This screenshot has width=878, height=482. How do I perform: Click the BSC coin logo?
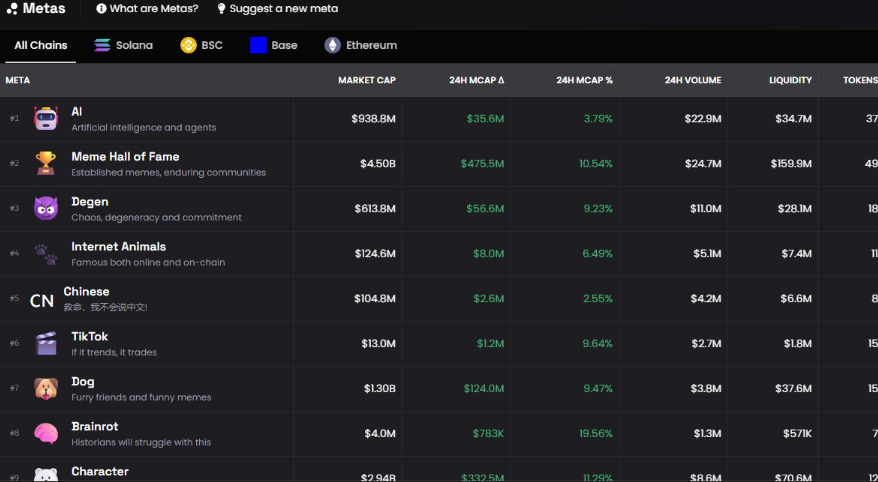coord(188,45)
